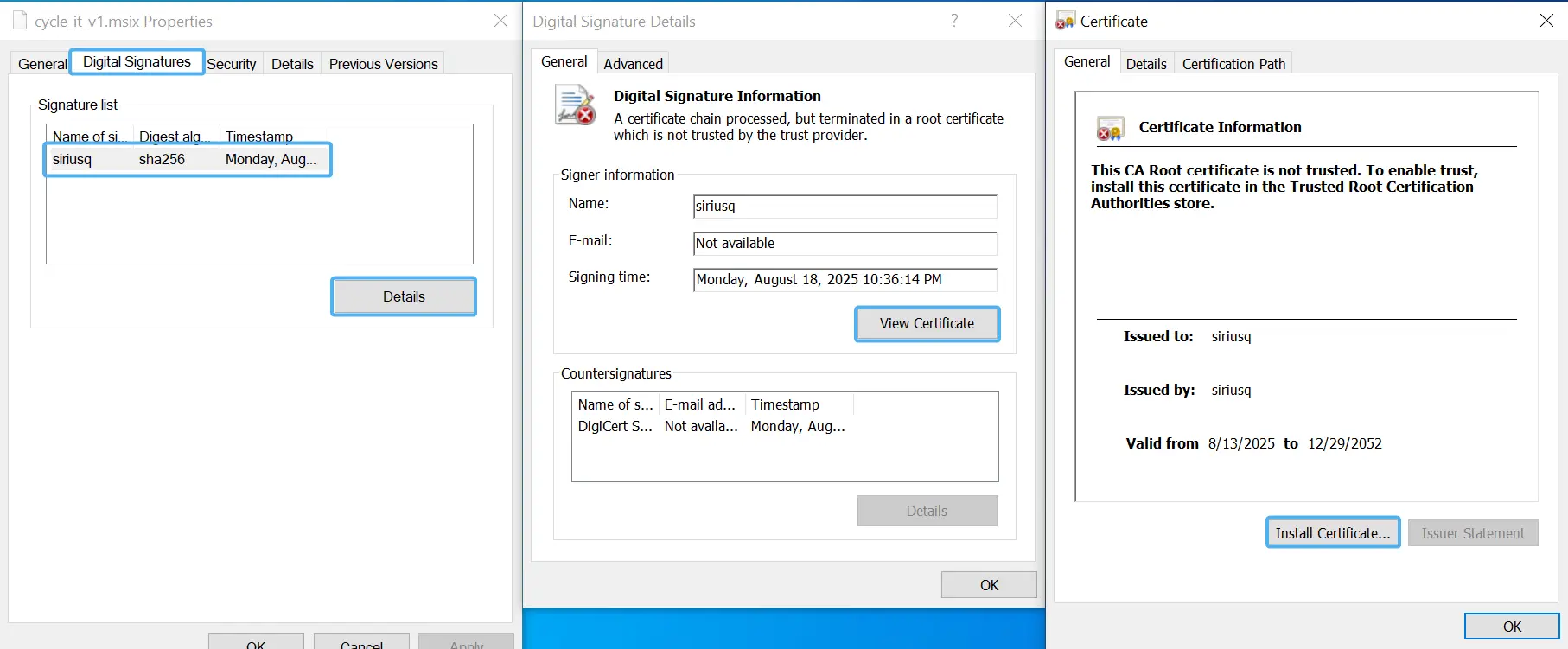Click the greyed Details button under Countersignatures
Screen dimensions: 1568x649
[927, 511]
